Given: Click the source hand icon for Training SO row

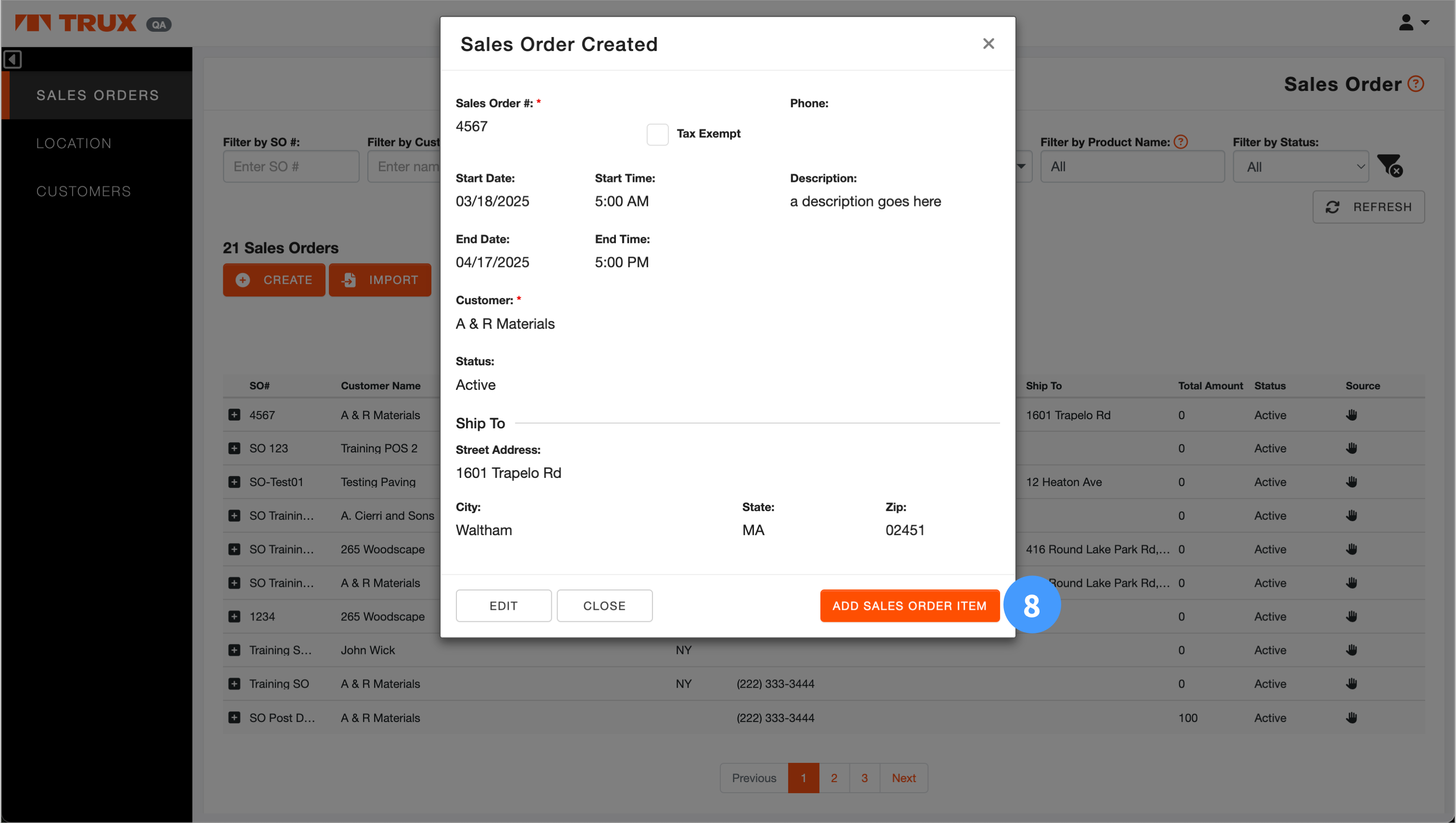Looking at the screenshot, I should 1351,683.
